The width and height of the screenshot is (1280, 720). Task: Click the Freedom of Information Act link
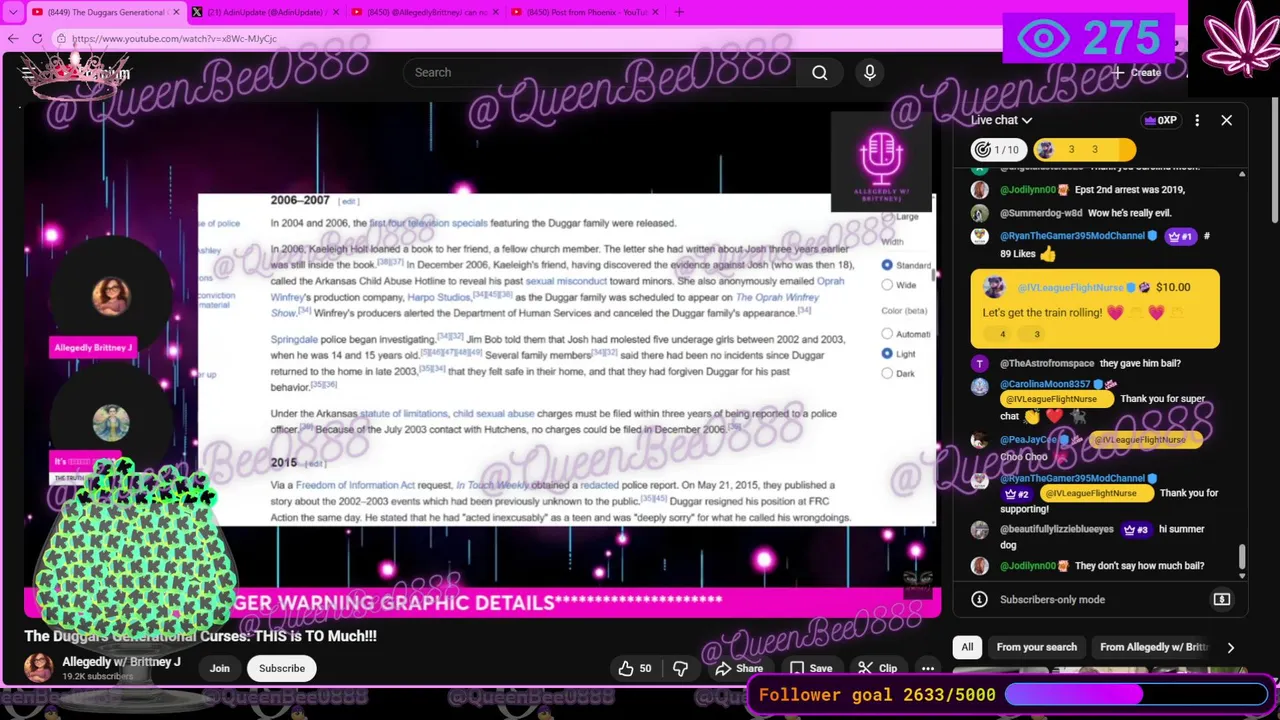(355, 485)
